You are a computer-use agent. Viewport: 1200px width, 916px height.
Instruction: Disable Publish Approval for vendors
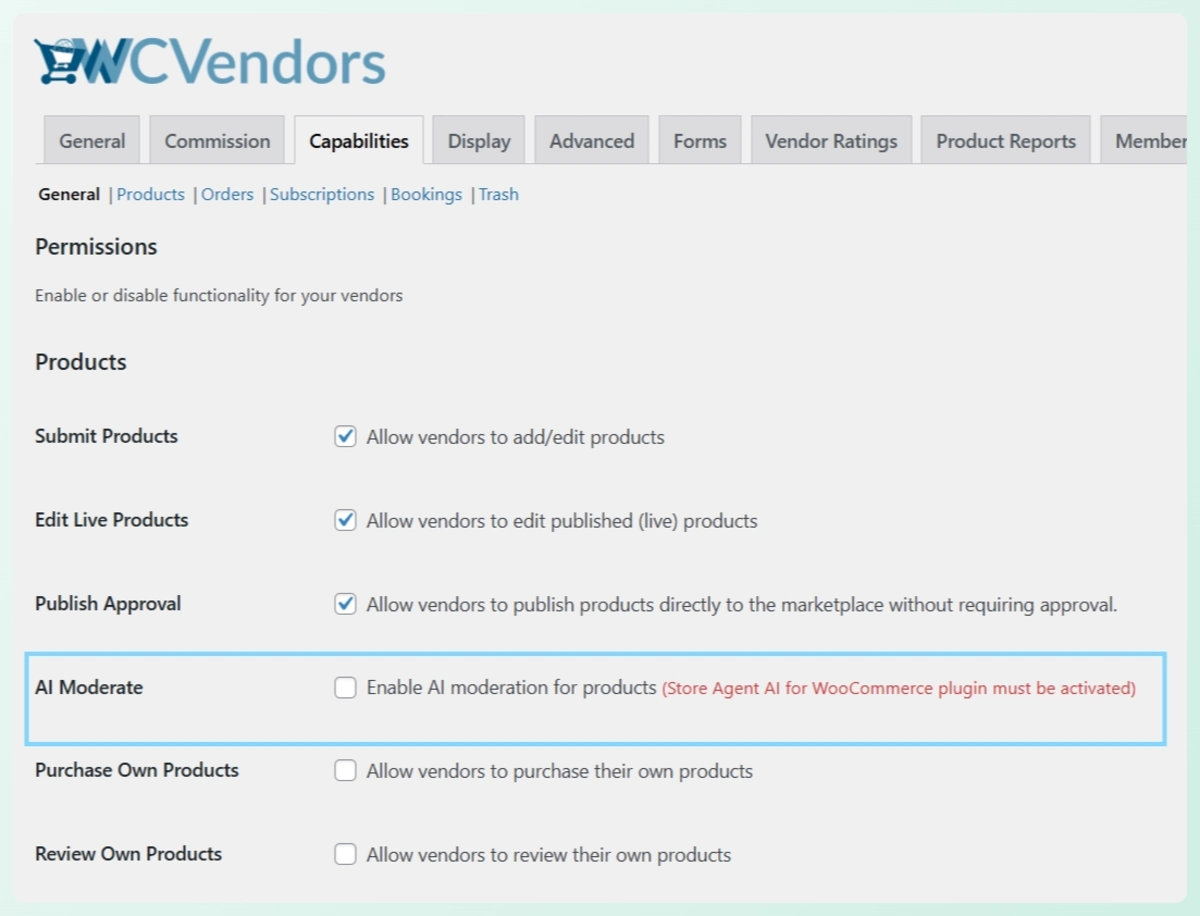coord(345,603)
